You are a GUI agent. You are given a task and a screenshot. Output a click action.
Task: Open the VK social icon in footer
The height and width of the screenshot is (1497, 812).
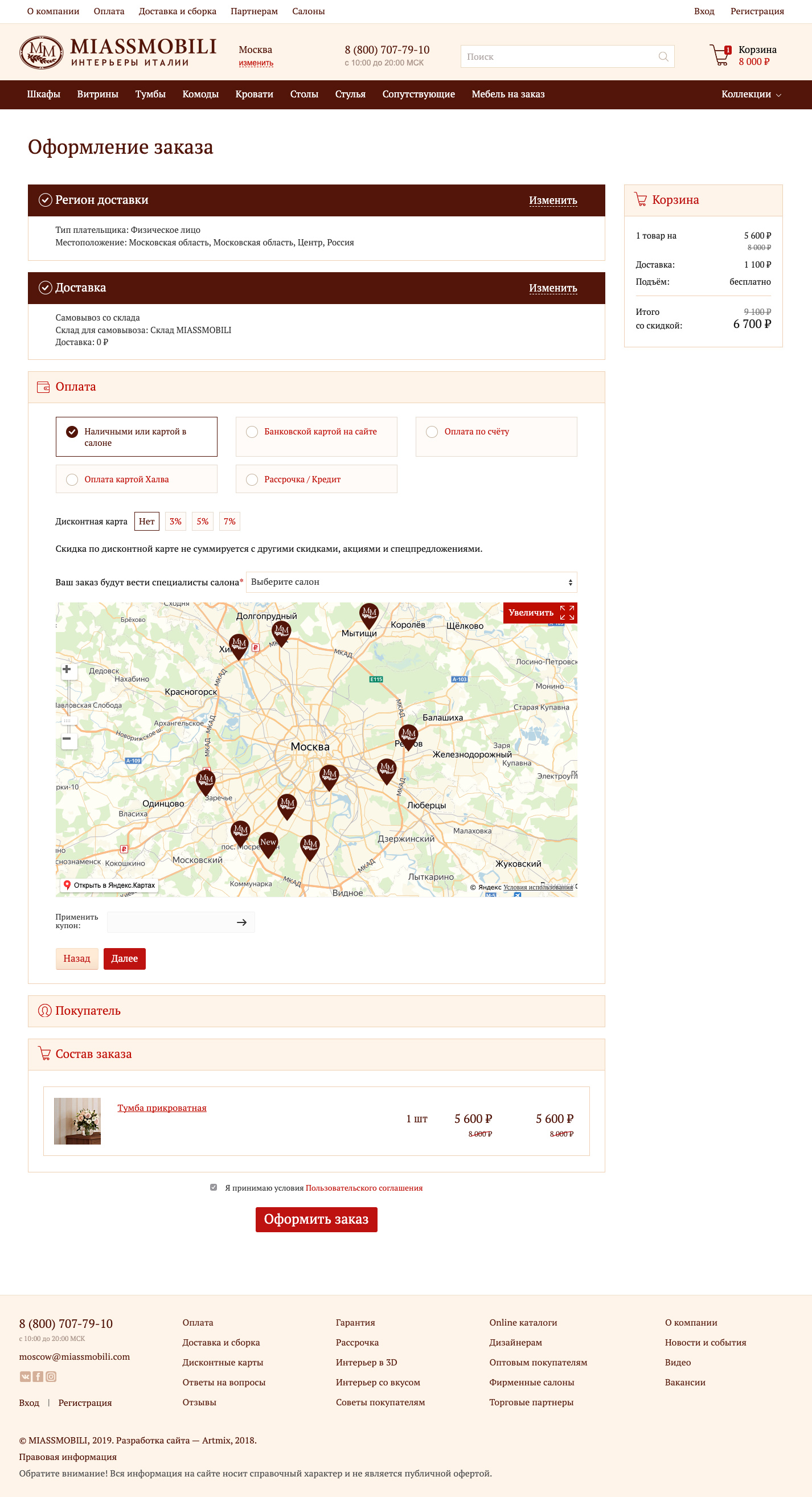click(x=25, y=1377)
